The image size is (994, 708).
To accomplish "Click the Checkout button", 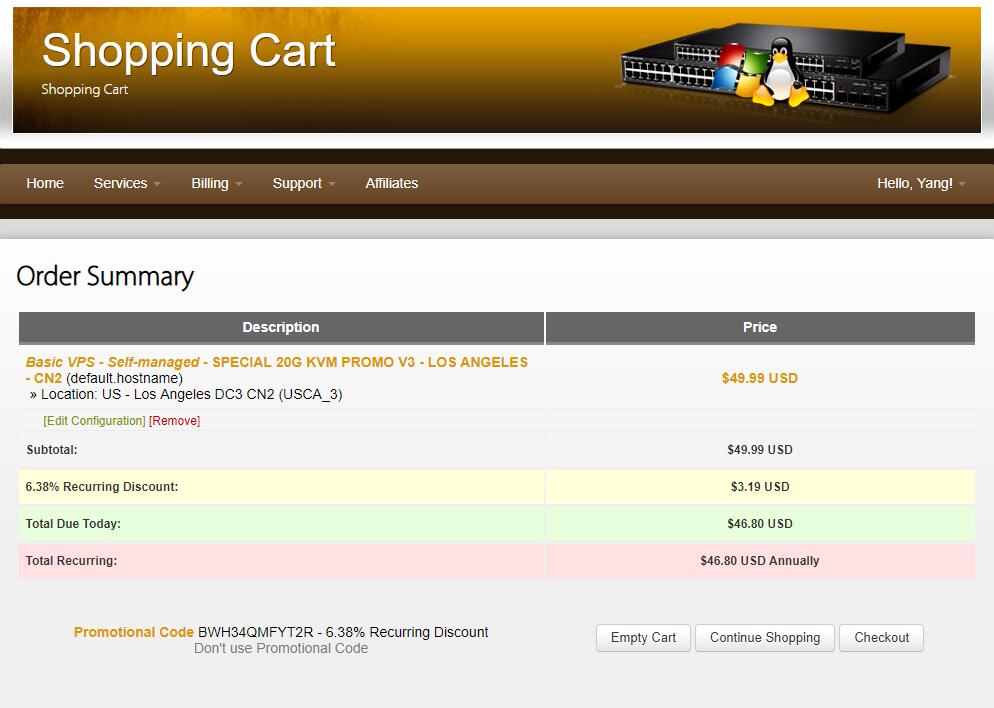I will pyautogui.click(x=881, y=638).
